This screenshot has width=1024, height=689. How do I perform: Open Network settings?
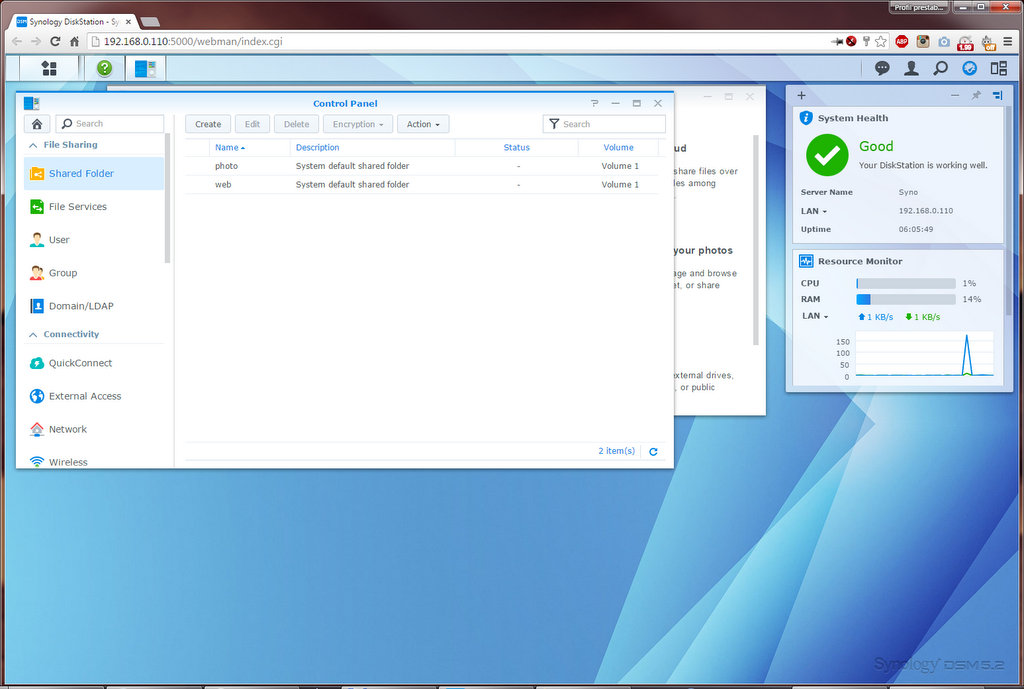[94, 429]
